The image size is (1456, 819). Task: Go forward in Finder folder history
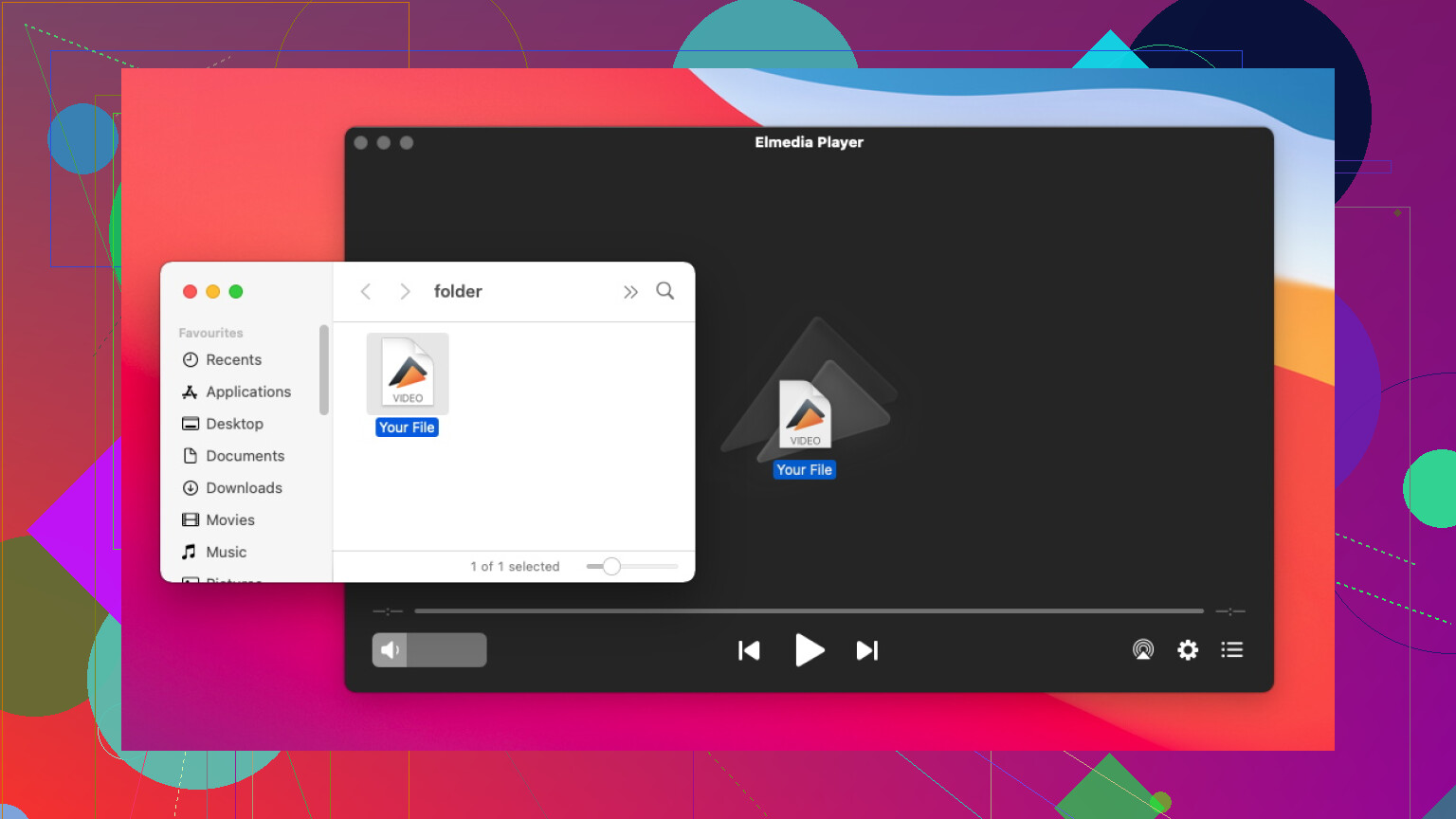tap(405, 291)
